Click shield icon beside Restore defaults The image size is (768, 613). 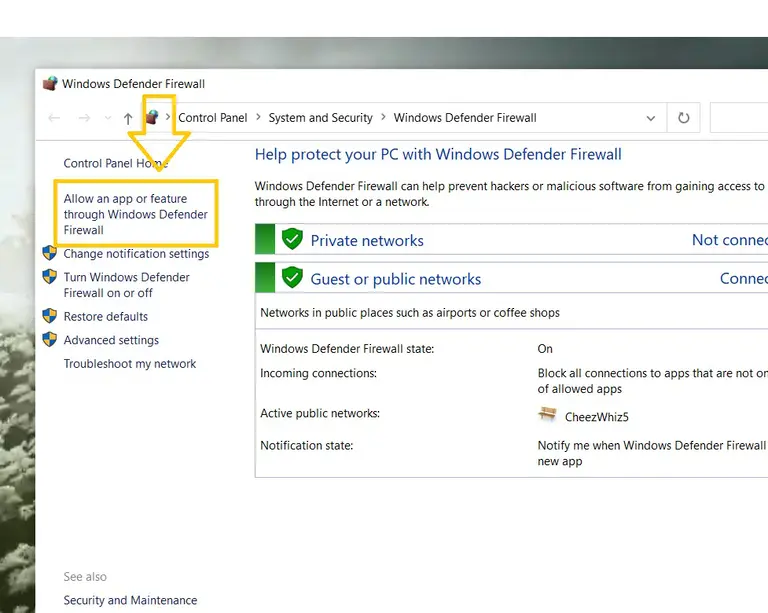click(49, 316)
